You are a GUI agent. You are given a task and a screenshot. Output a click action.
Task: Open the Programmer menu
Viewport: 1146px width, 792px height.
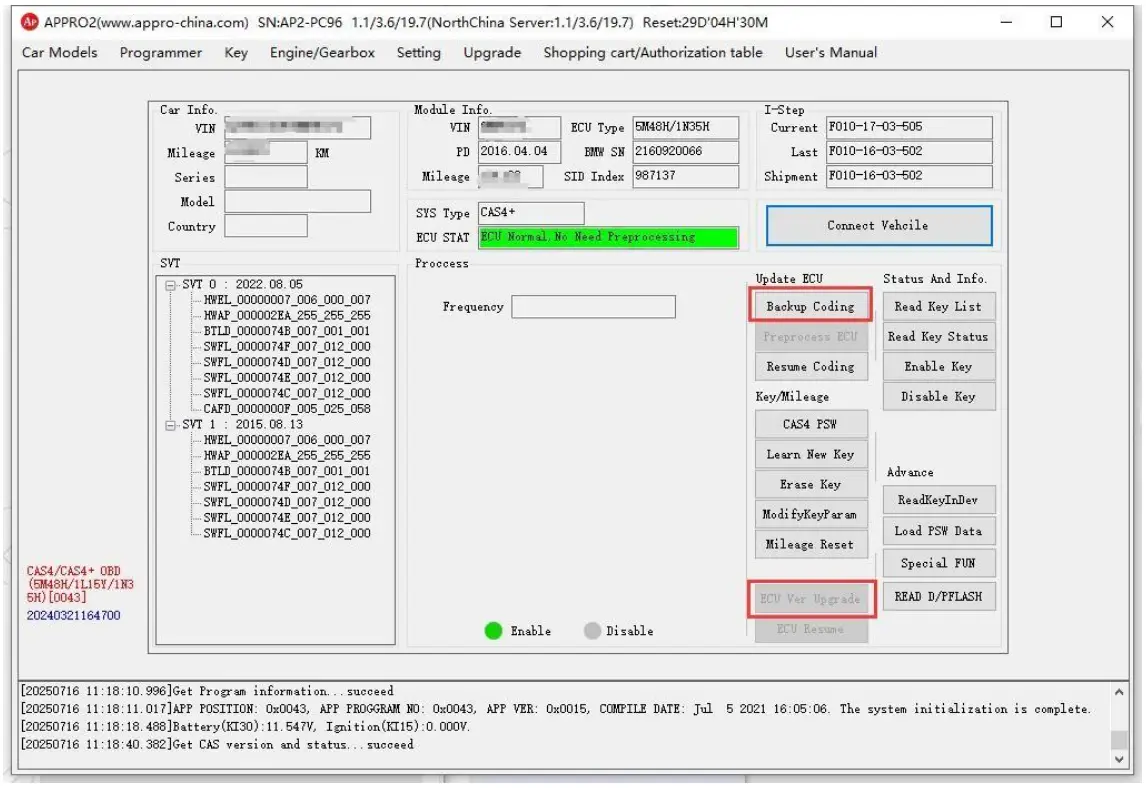point(161,53)
